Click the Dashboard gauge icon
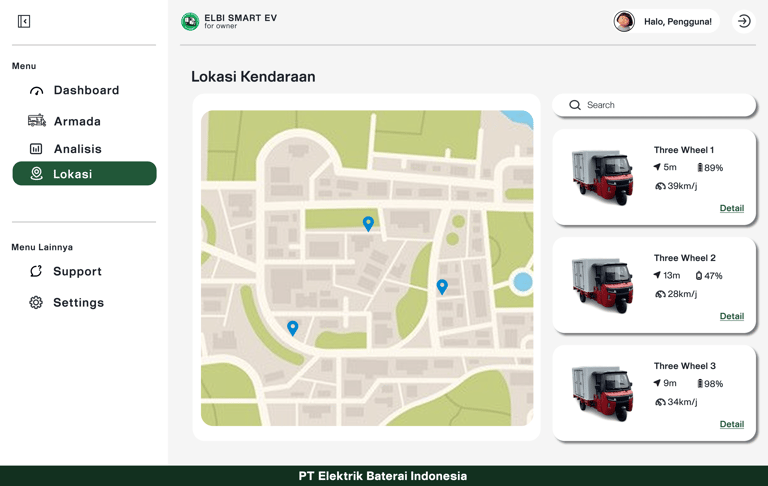Image resolution: width=768 pixels, height=486 pixels. pos(36,91)
